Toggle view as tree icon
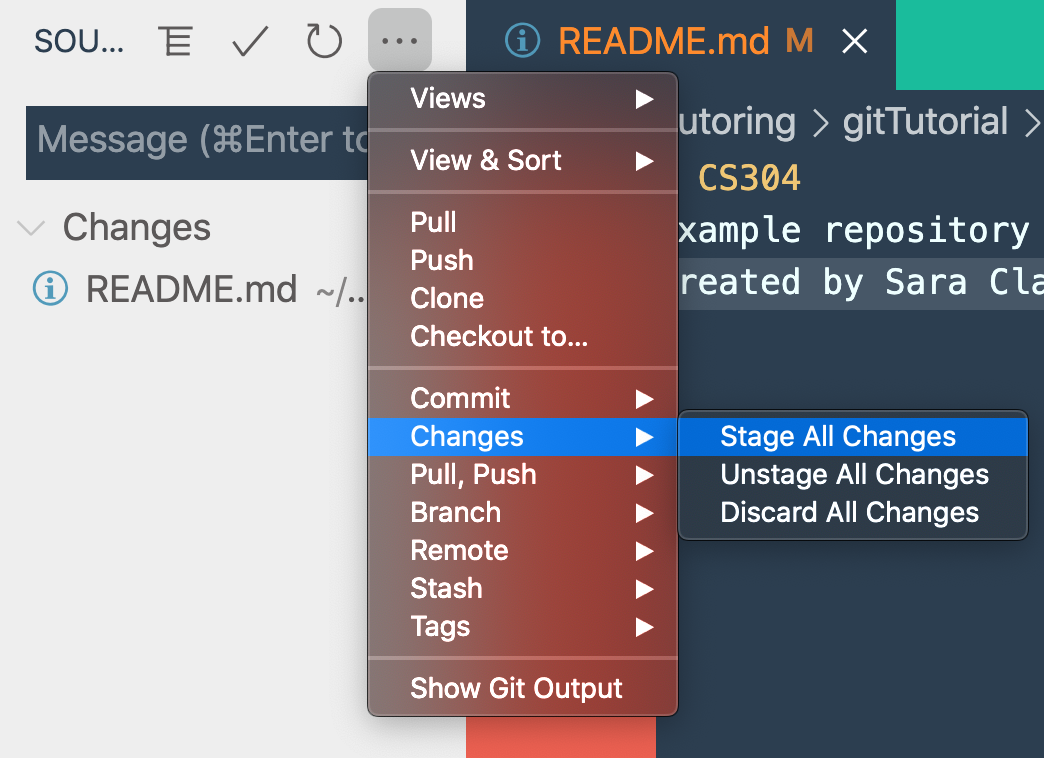Image resolution: width=1044 pixels, height=758 pixels. [176, 41]
